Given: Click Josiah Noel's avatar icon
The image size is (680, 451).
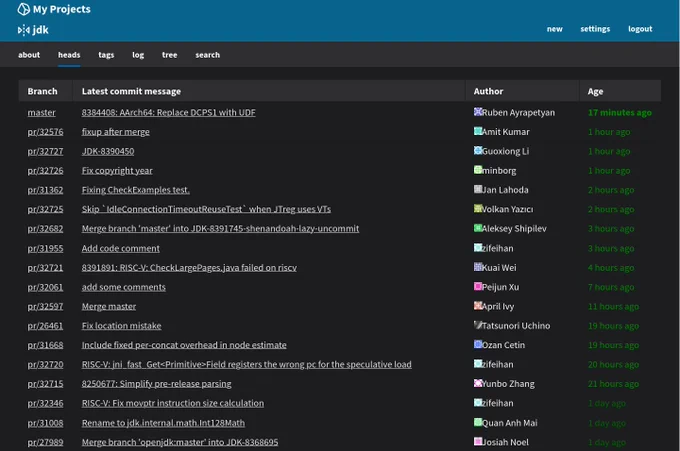Looking at the screenshot, I should point(478,441).
